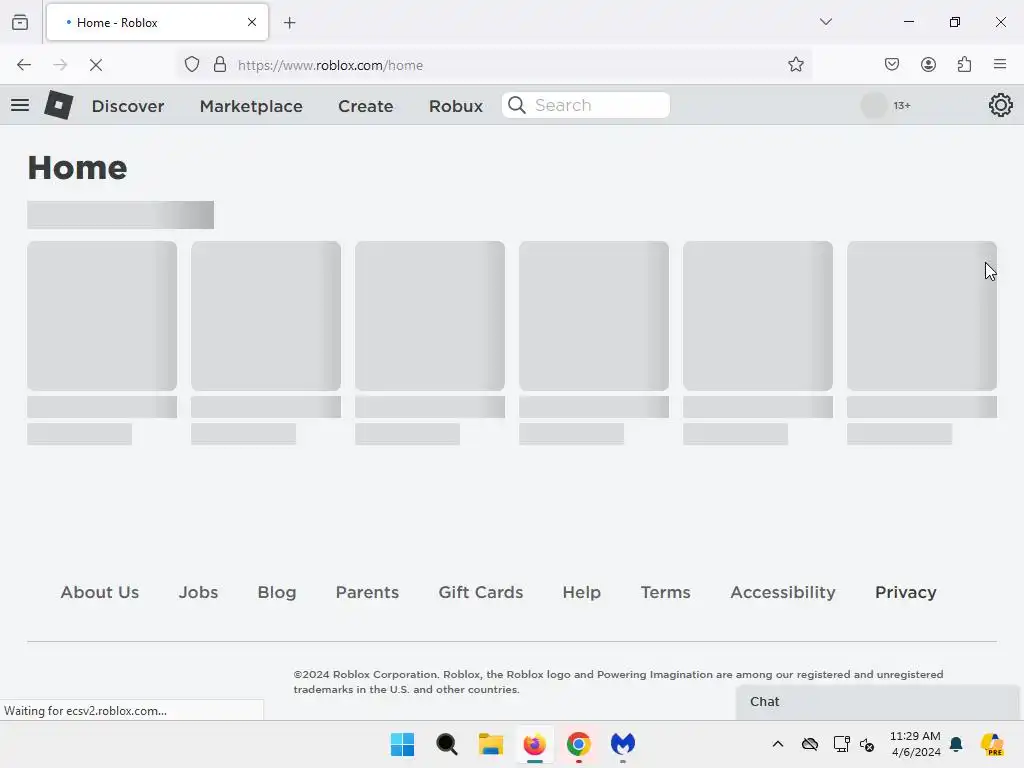Open the Help link
This screenshot has width=1024, height=768.
pos(582,592)
